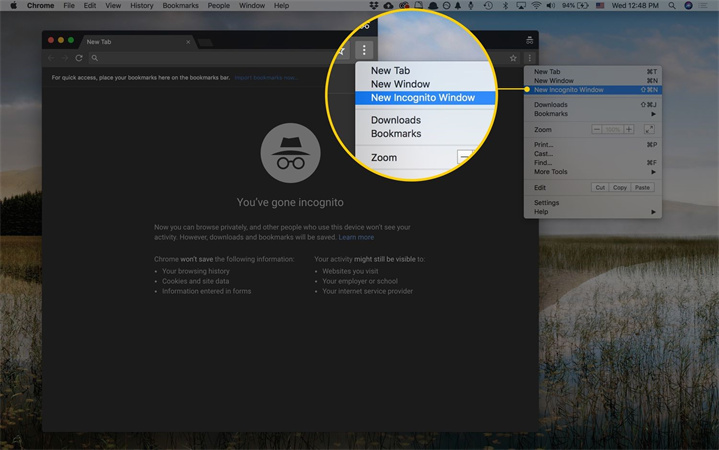
Task: Open the History menu in menu bar
Action: pos(141,6)
